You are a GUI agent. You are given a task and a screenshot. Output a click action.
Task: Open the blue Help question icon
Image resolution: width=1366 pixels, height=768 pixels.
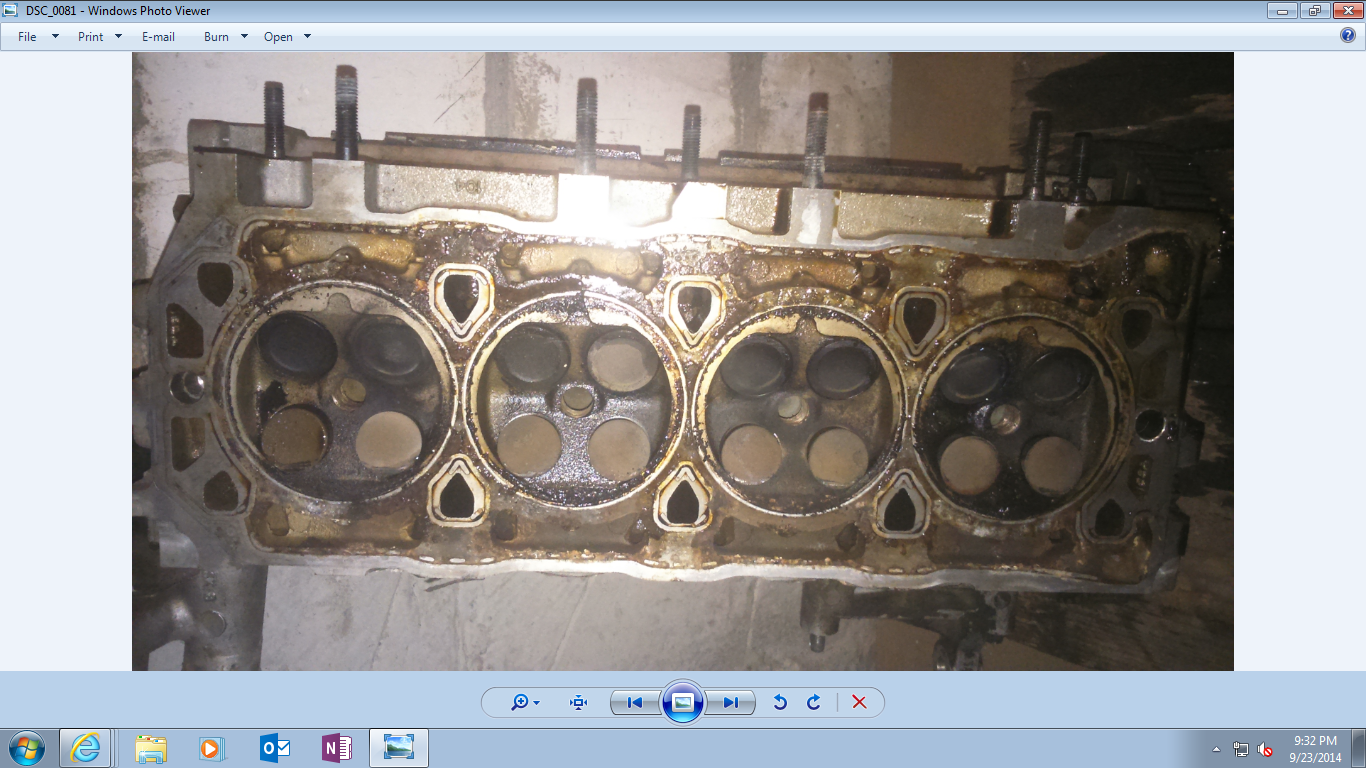[1348, 36]
